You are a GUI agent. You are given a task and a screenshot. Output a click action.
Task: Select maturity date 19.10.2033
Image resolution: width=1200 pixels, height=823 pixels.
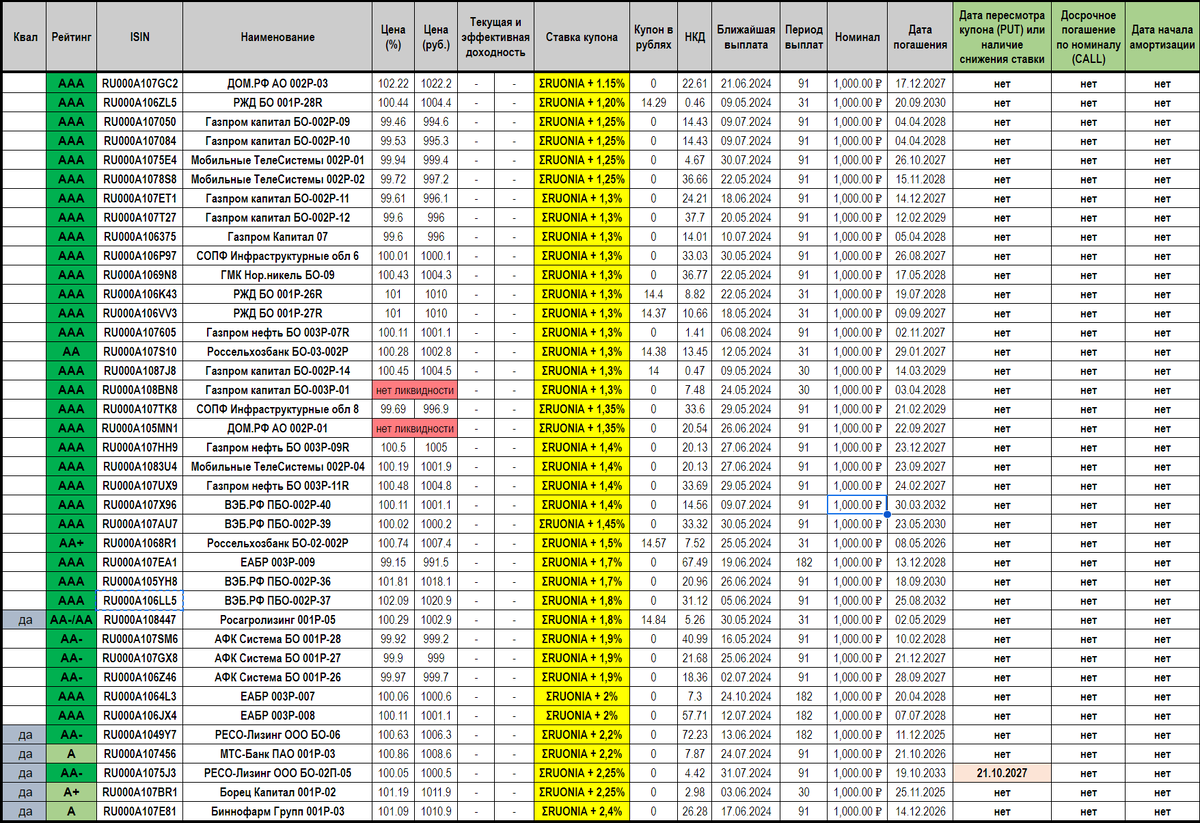point(919,773)
